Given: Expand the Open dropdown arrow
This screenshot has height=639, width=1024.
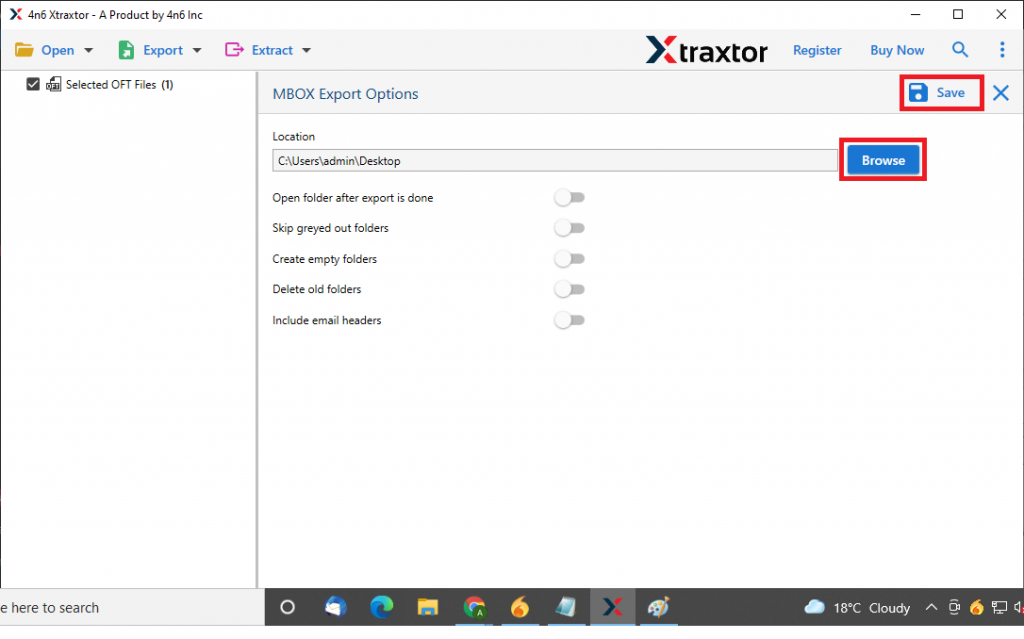Looking at the screenshot, I should [x=88, y=49].
